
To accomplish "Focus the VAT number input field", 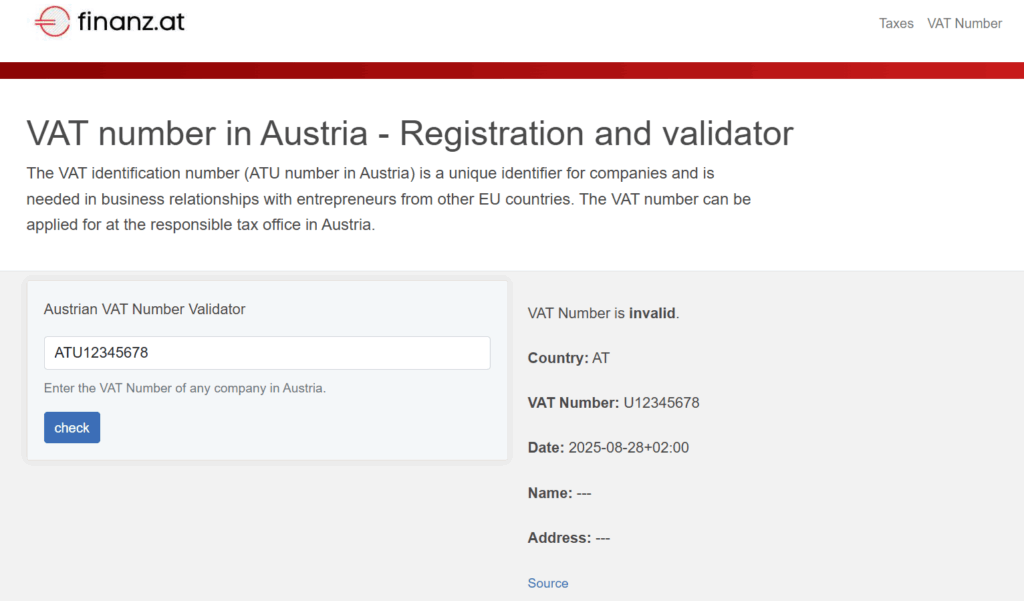I will 267,353.
